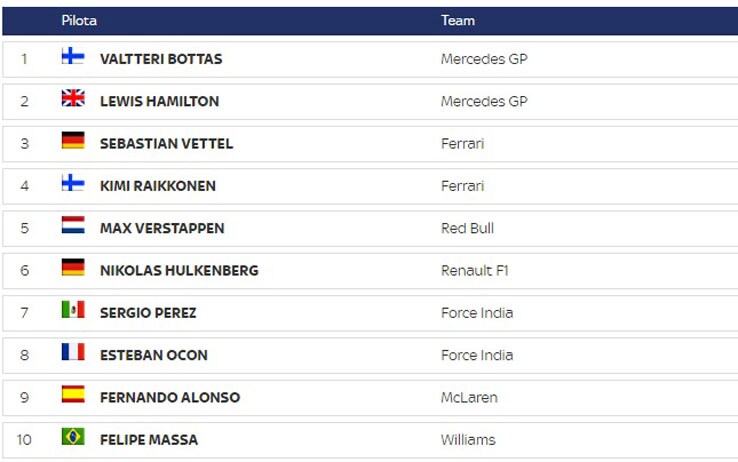Click the Williams team entry
The height and width of the screenshot is (462, 738).
[x=468, y=440]
